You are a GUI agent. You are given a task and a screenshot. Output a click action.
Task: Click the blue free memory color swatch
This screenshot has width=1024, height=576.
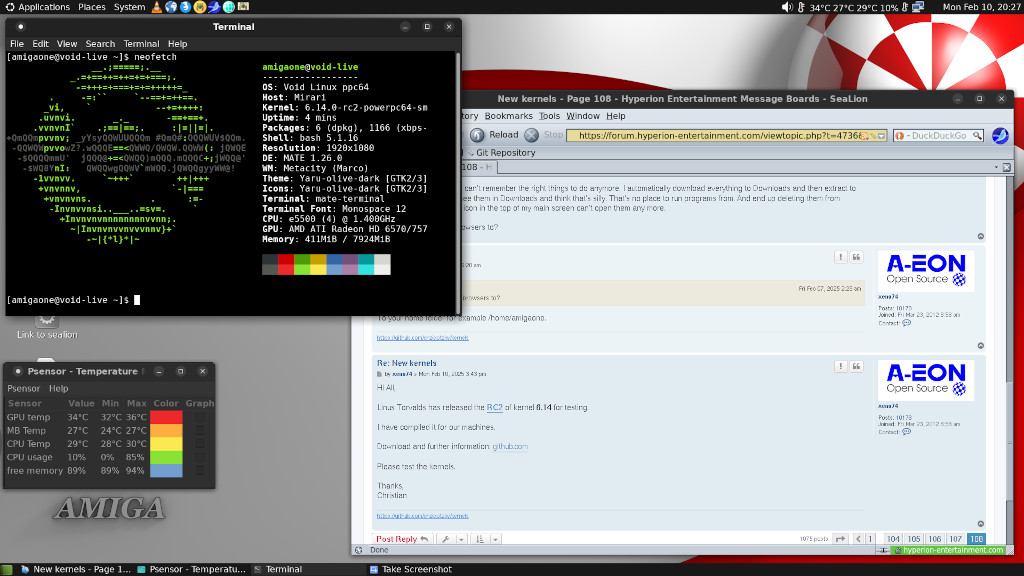coord(166,471)
